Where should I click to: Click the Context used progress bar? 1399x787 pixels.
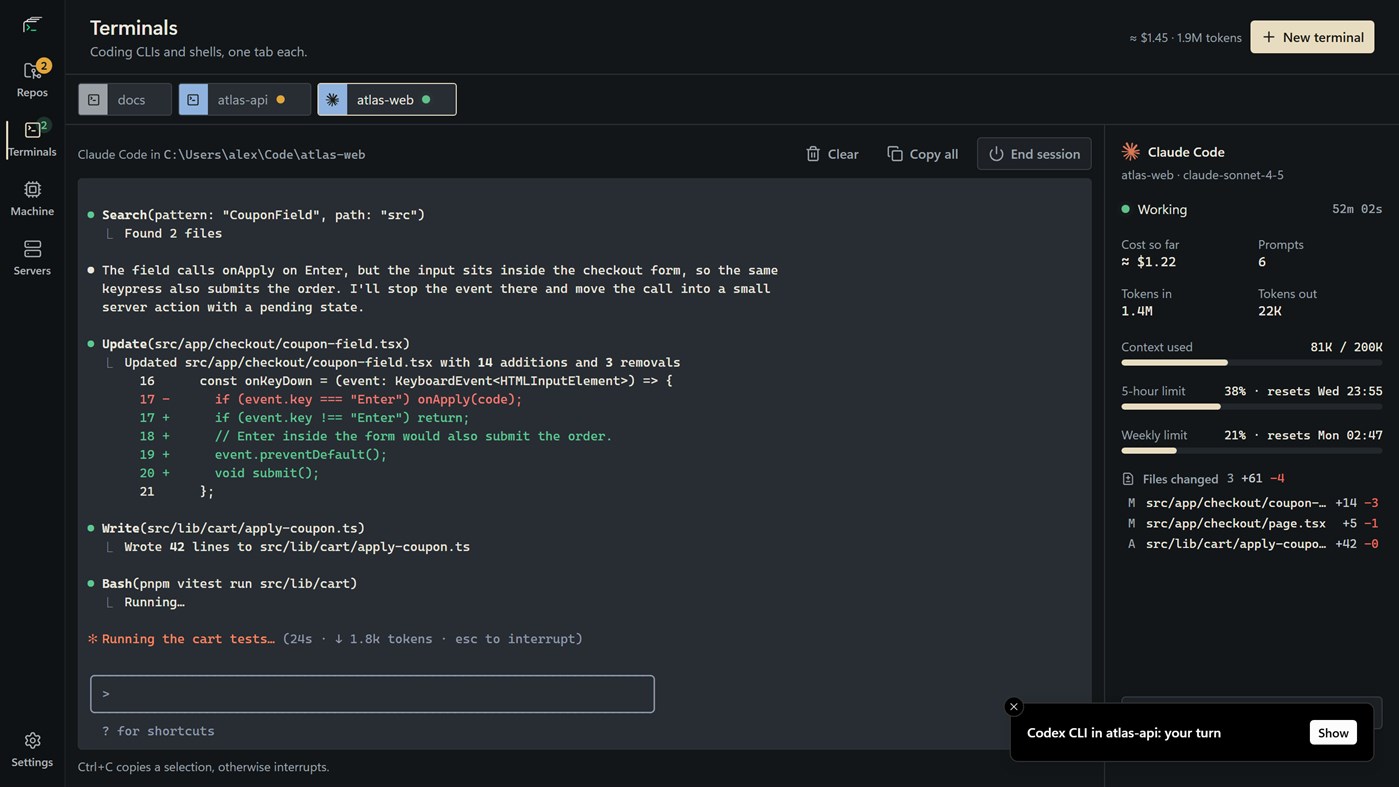click(x=1251, y=362)
